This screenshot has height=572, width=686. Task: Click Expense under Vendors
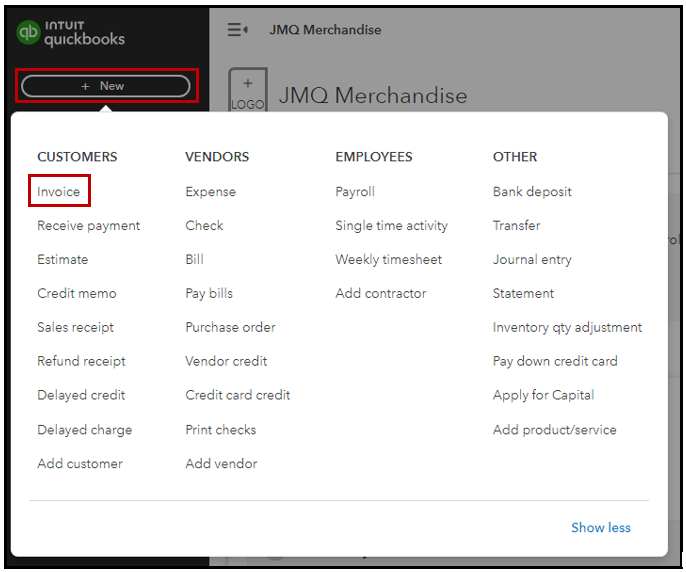point(211,191)
